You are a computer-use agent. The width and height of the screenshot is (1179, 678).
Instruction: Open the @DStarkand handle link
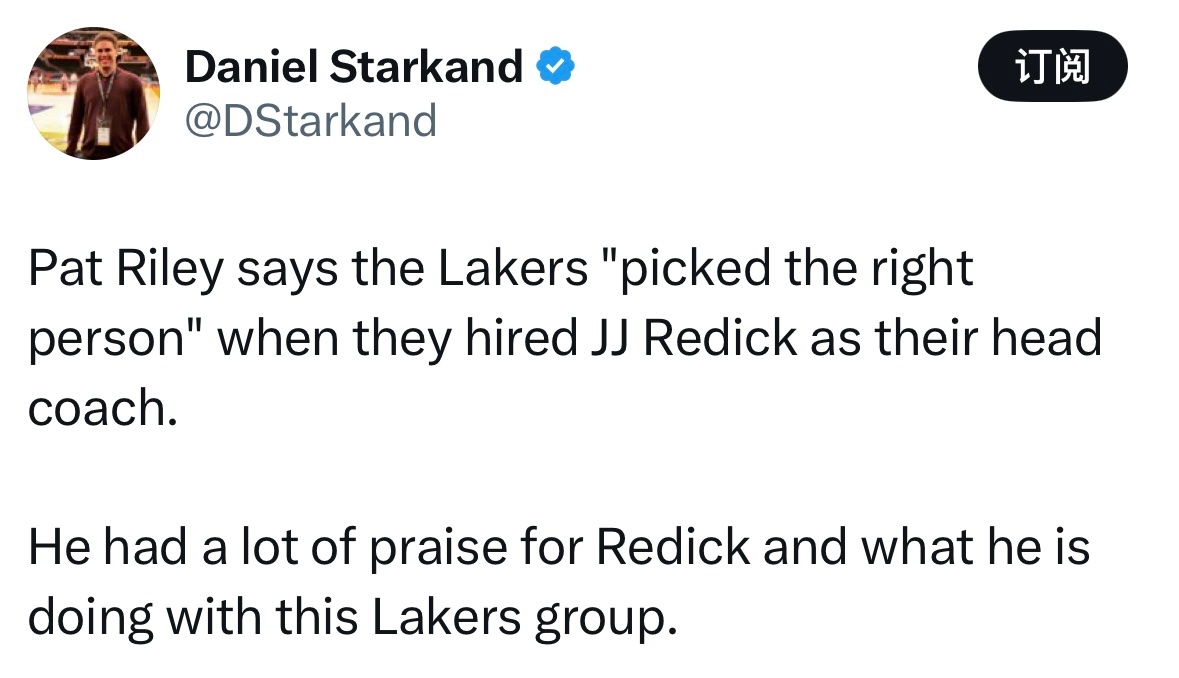click(x=311, y=120)
